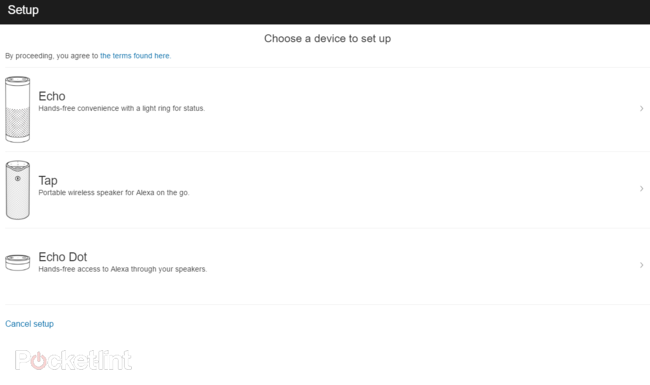This screenshot has height=385, width=650.
Task: Open 'the terms found here' link
Action: (135, 56)
